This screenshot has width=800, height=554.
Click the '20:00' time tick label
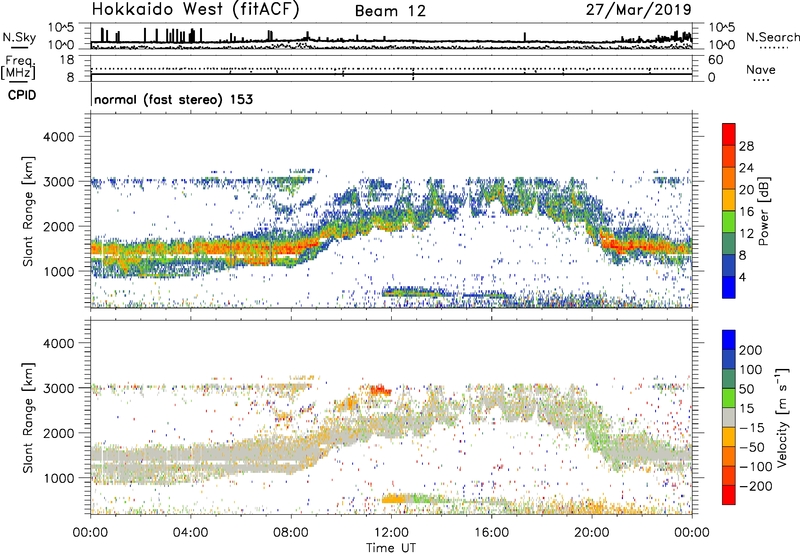click(x=592, y=533)
